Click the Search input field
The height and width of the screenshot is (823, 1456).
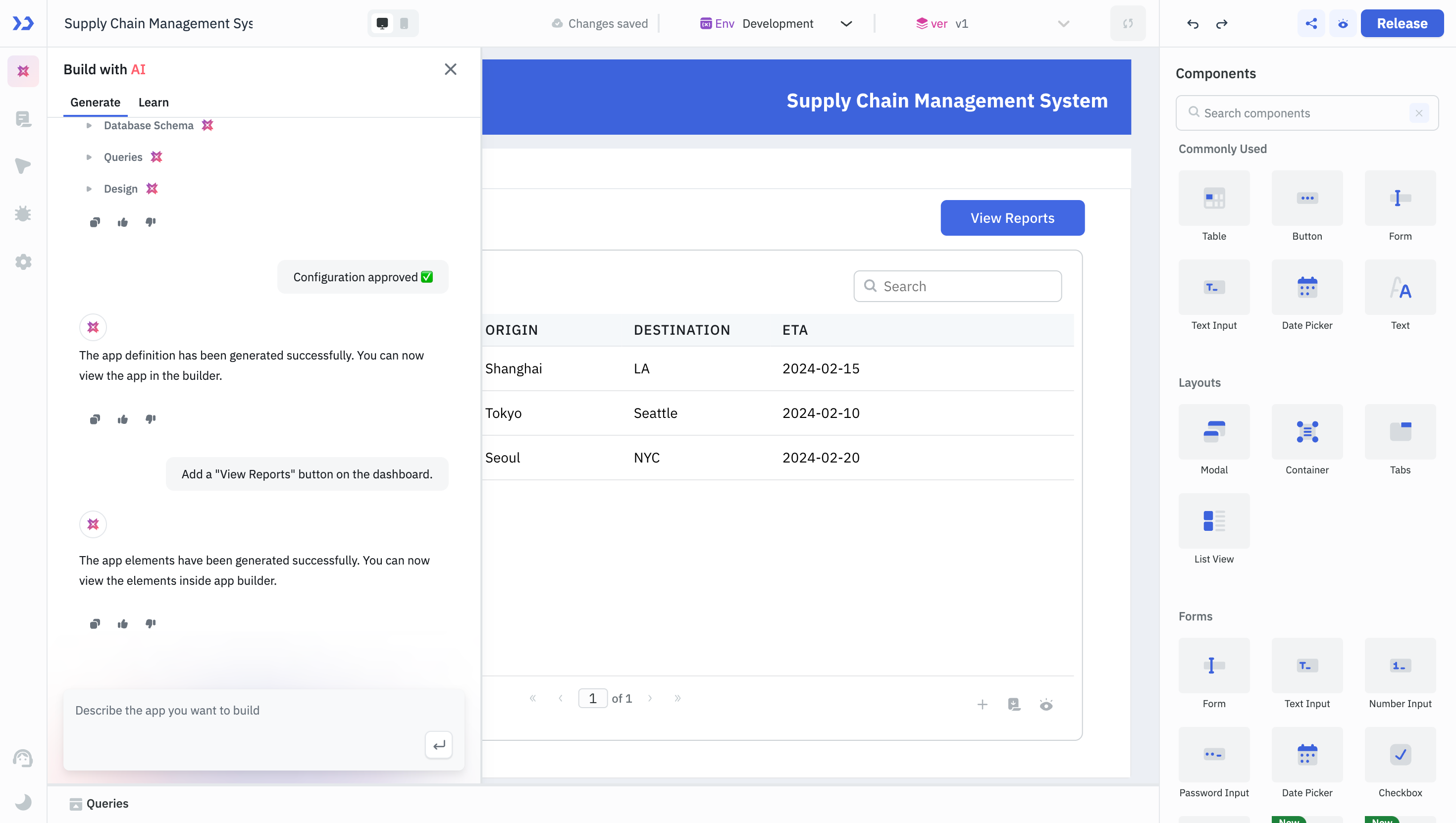[957, 286]
